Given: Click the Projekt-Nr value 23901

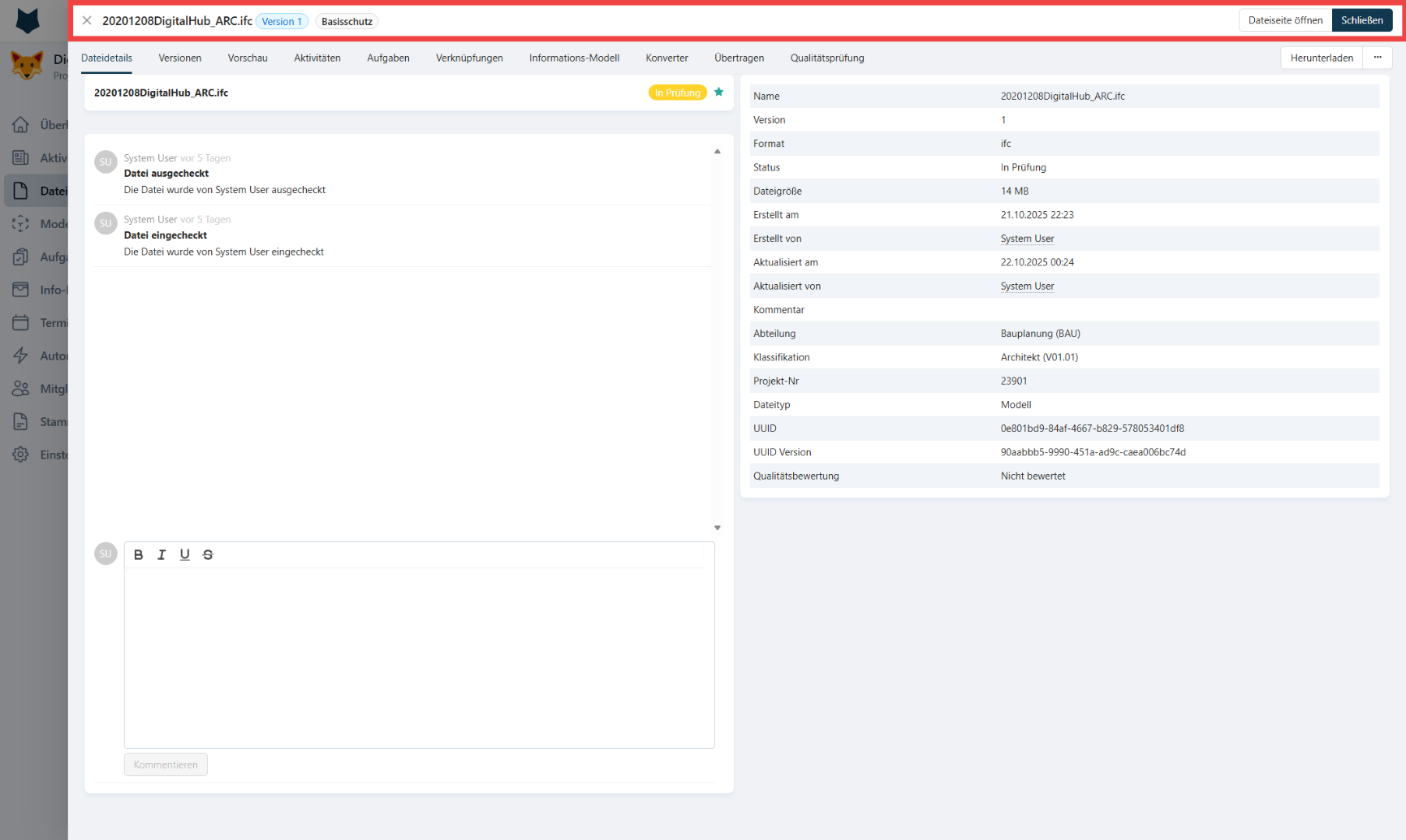Looking at the screenshot, I should tap(1014, 381).
